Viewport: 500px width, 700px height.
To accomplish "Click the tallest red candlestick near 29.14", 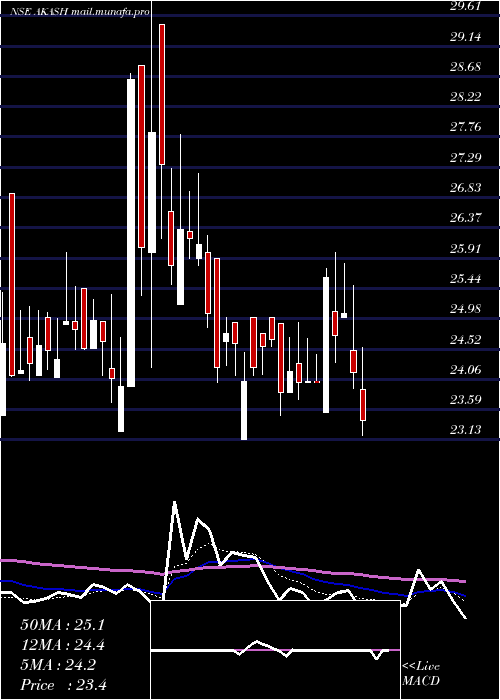I will 162,94.
